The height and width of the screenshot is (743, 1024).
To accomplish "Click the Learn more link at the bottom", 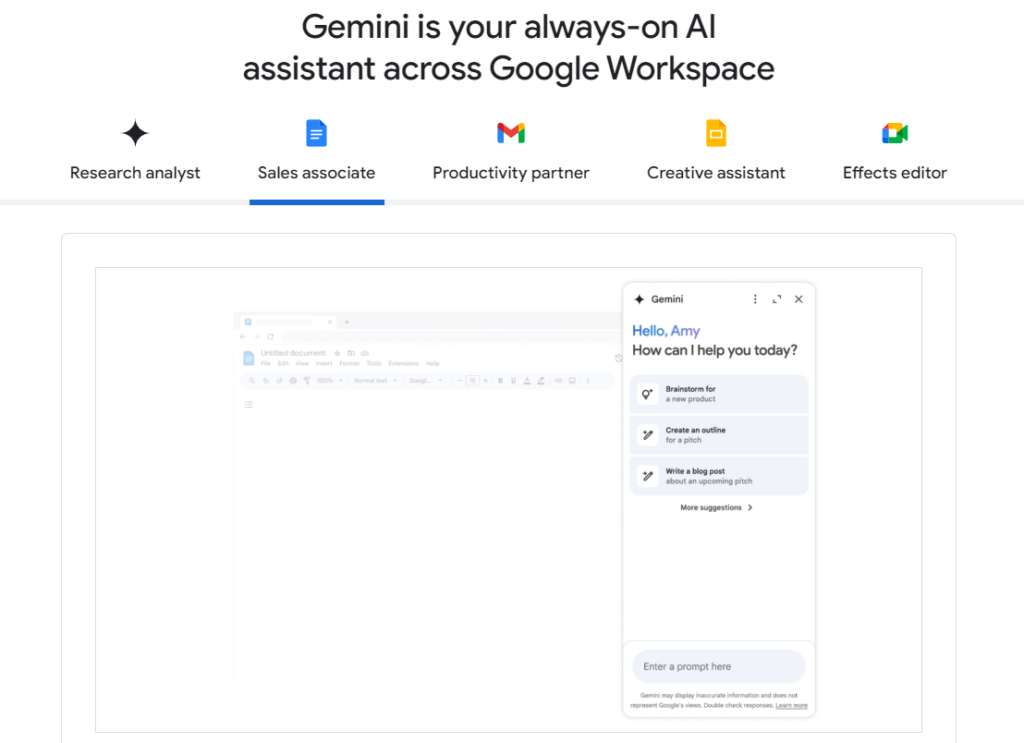I will [791, 705].
